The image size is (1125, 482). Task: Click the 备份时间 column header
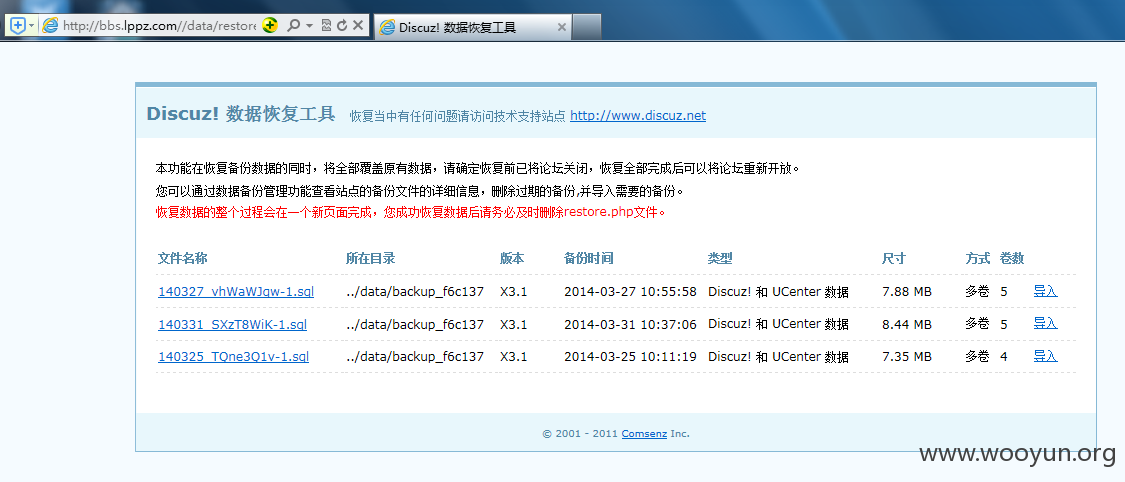click(x=589, y=258)
